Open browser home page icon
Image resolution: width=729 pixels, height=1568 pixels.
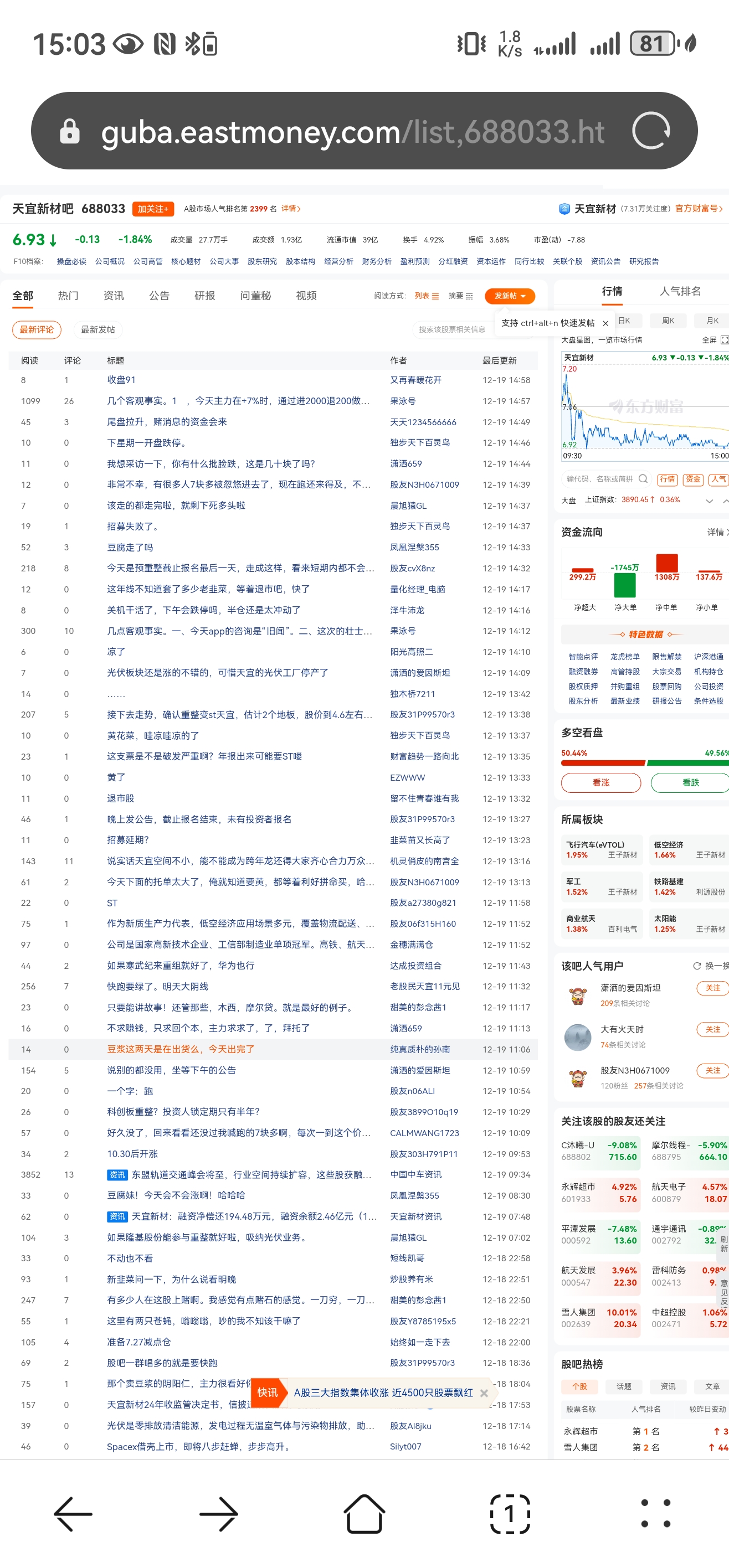tap(364, 1514)
